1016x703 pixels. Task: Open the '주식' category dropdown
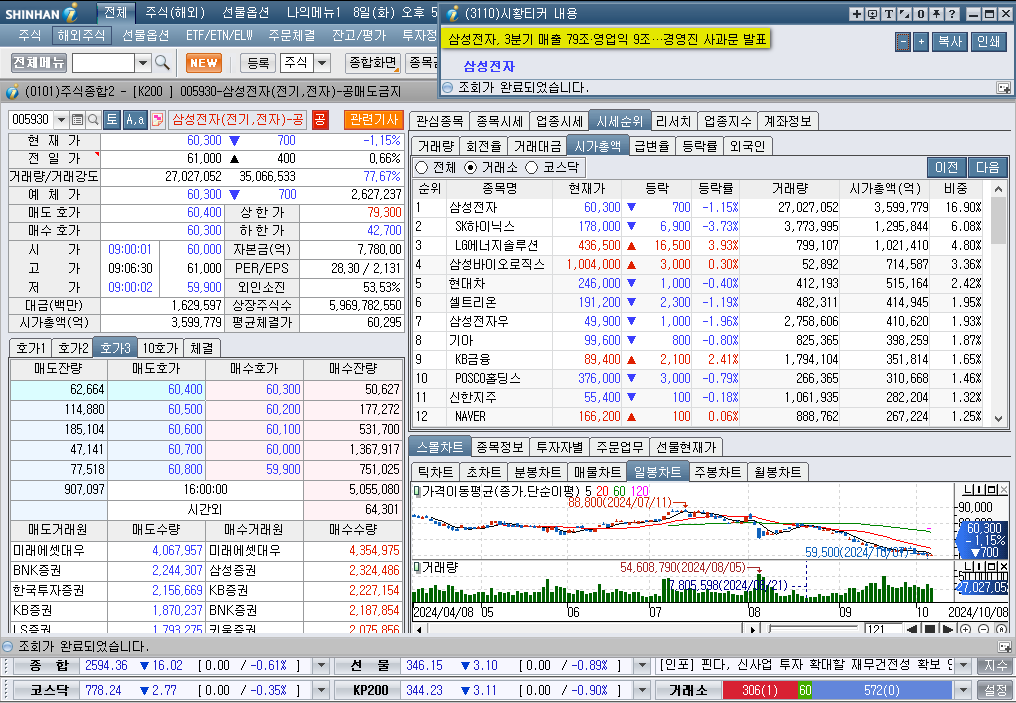[x=322, y=63]
